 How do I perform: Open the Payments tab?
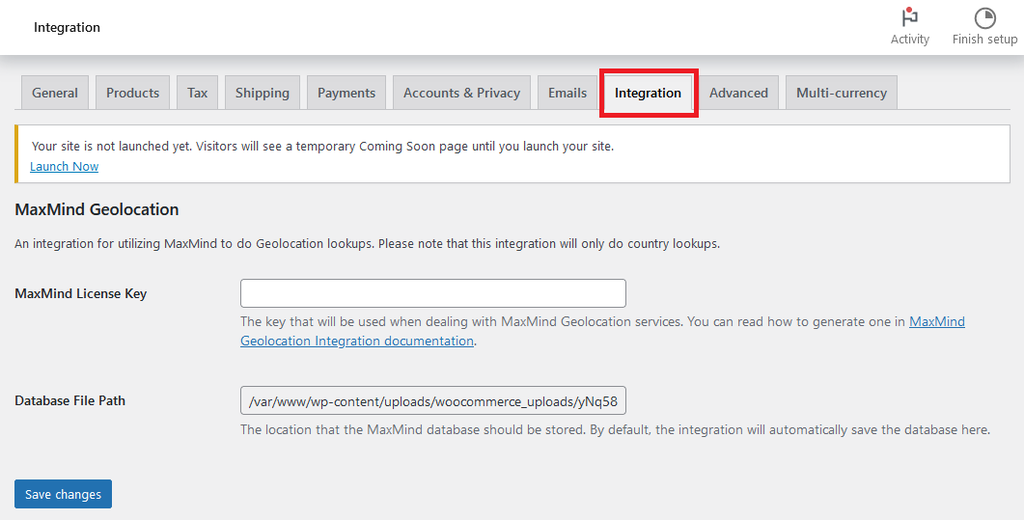[346, 93]
